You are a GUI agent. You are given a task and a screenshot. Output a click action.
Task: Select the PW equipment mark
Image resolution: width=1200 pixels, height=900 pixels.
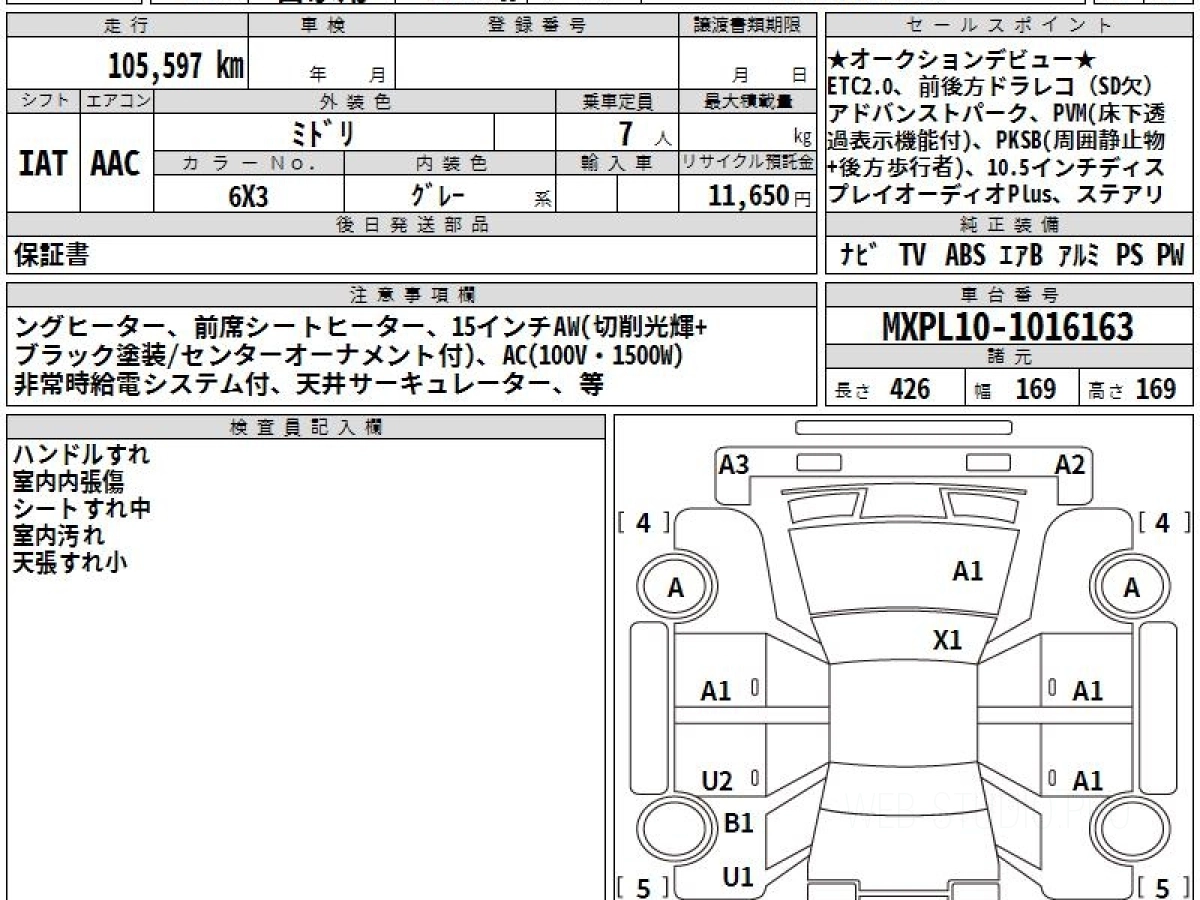pyautogui.click(x=1170, y=256)
